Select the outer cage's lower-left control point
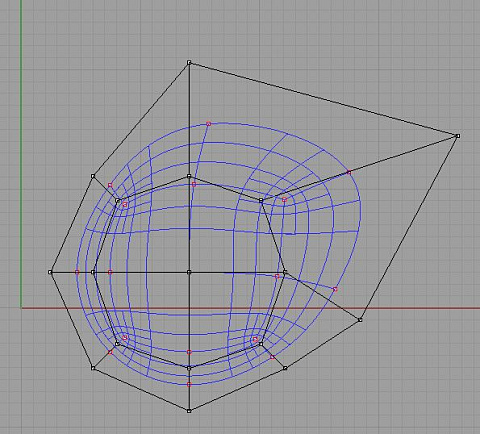This screenshot has width=480, height=434. click(x=93, y=368)
